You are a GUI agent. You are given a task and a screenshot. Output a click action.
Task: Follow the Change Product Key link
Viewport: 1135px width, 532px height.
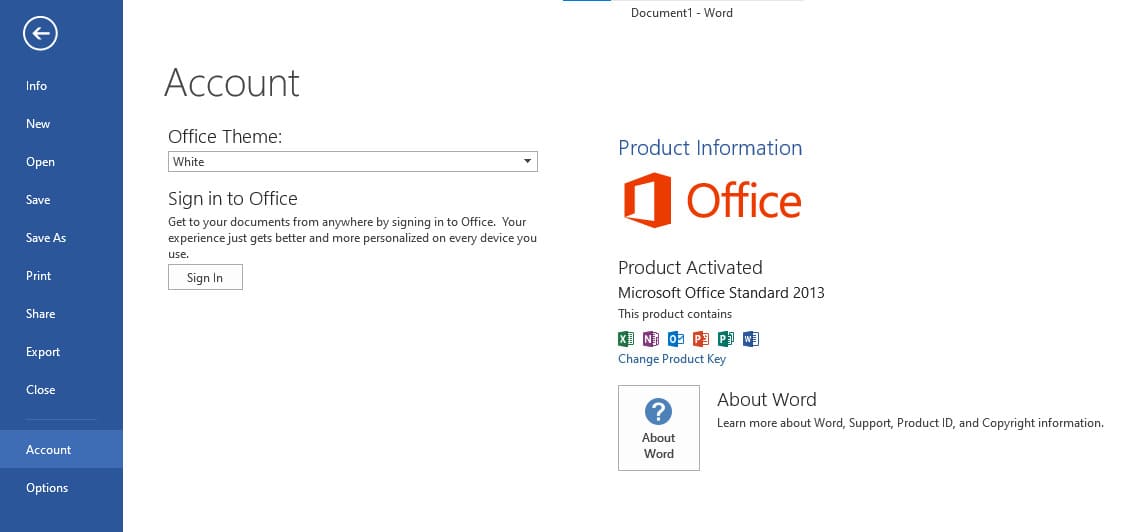coord(672,359)
